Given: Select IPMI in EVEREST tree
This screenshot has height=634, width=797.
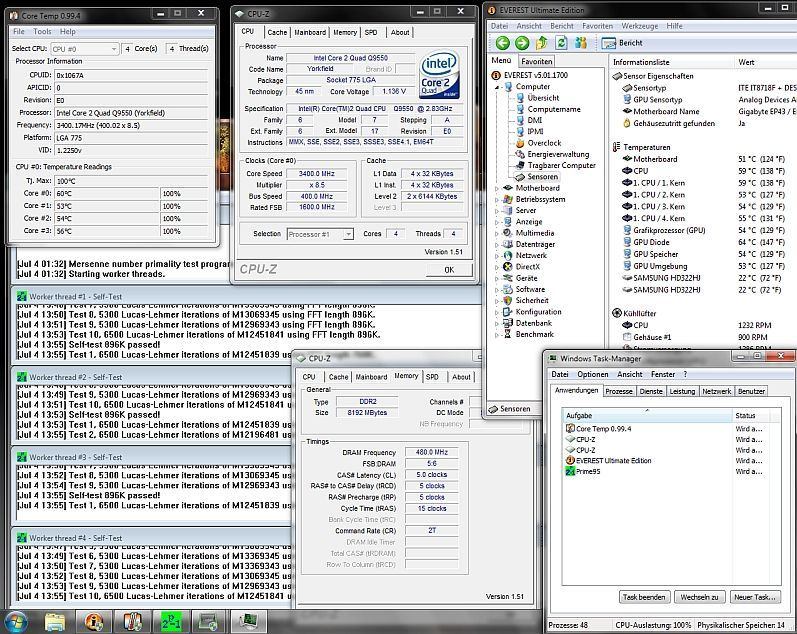Looking at the screenshot, I should point(535,131).
